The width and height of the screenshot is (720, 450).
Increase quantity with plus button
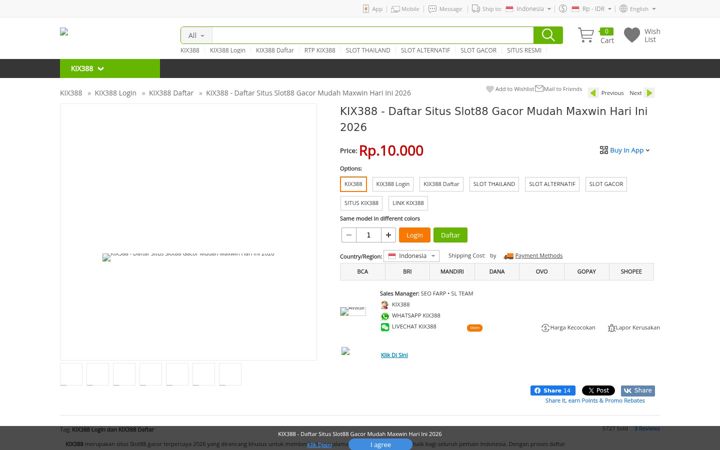pyautogui.click(x=388, y=235)
